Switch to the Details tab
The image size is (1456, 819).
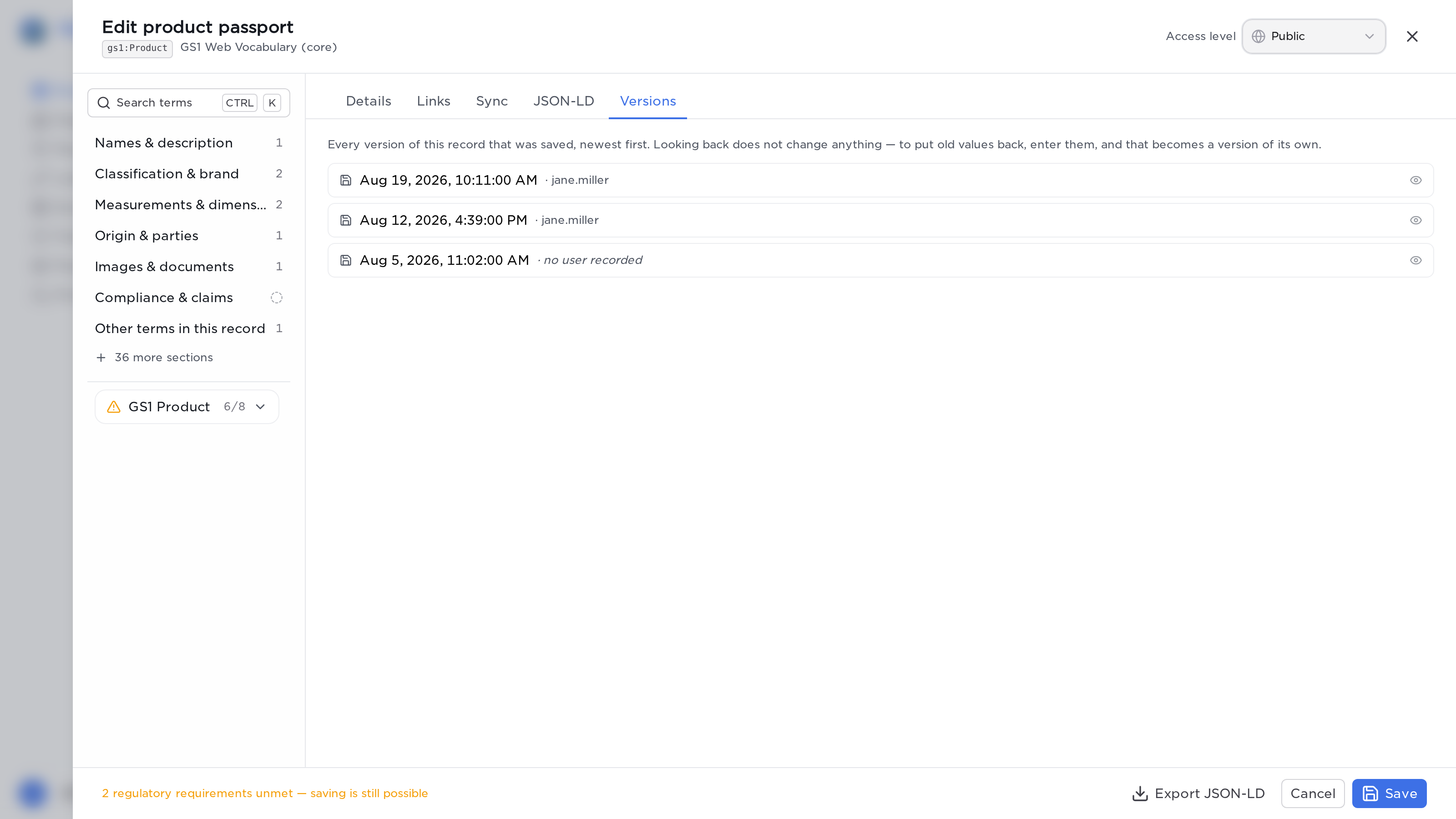(369, 101)
